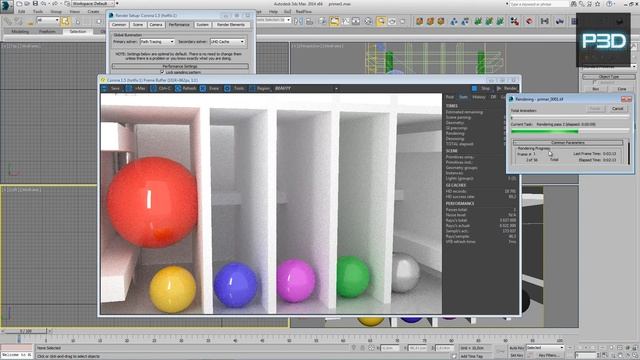Viewport: 640px width, 360px height.
Task: Click Tools in the frame buffer toolbar
Action: pos(235,88)
